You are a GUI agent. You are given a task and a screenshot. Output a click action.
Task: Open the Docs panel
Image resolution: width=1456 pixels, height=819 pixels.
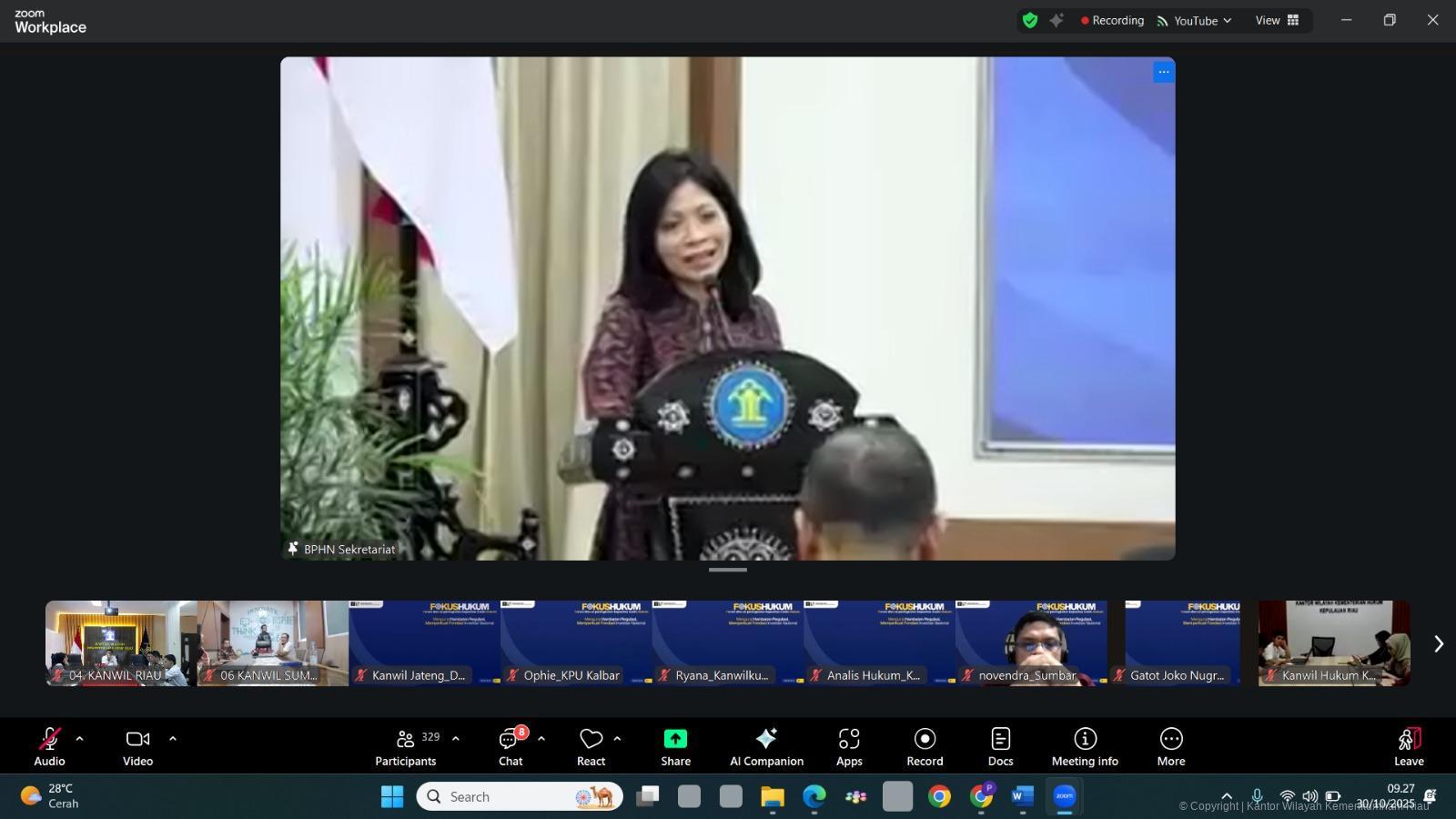(x=1000, y=746)
